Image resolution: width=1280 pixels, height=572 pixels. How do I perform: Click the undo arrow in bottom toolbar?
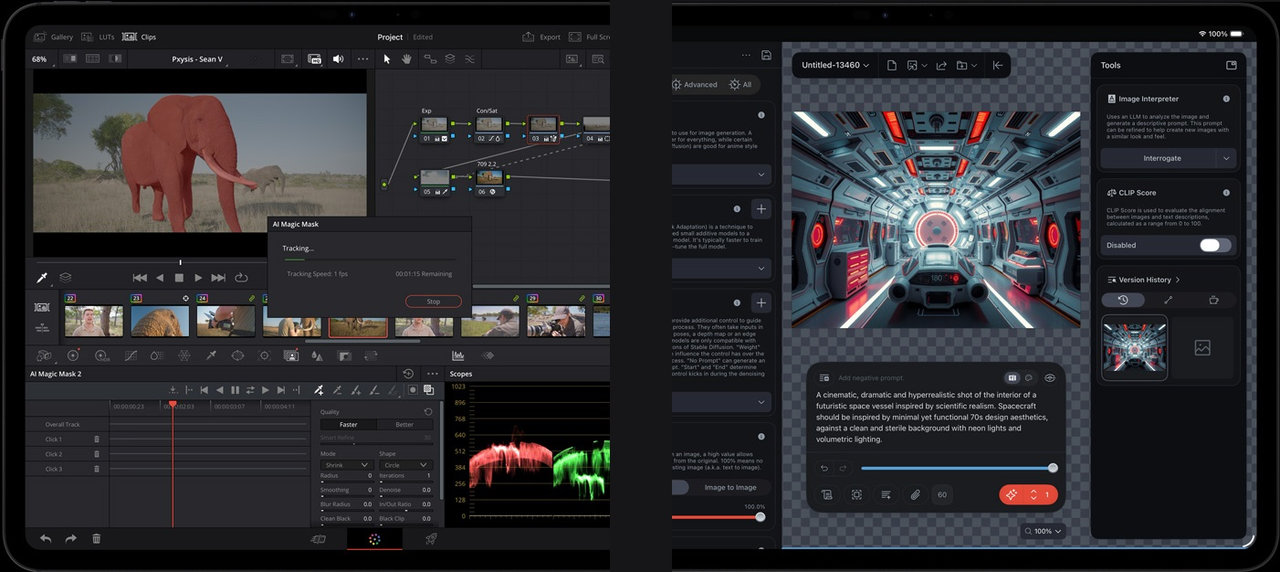[x=45, y=539]
